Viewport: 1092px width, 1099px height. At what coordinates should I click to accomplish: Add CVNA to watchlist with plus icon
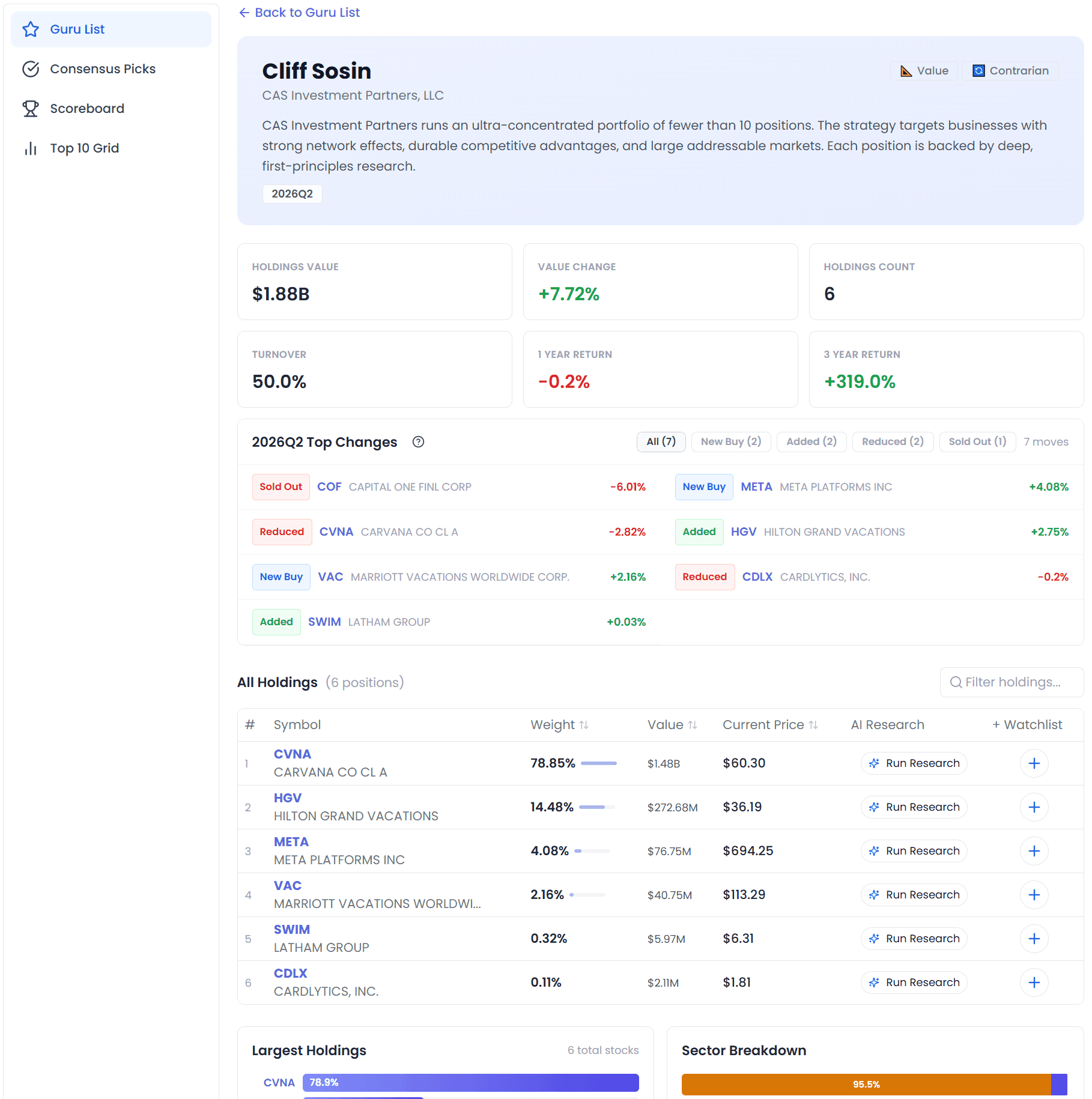coord(1034,763)
